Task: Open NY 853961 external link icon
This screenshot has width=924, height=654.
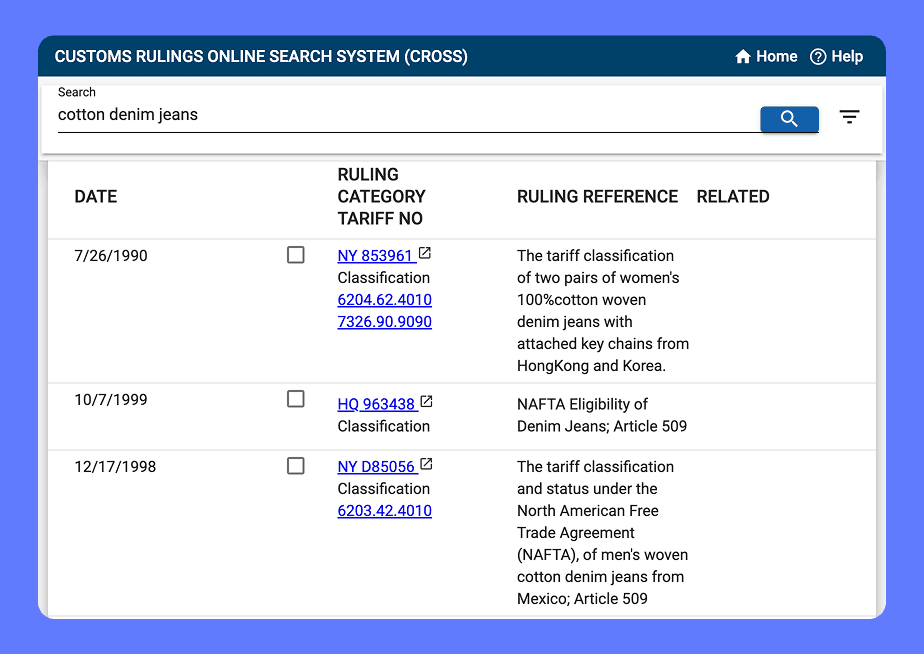Action: click(x=425, y=254)
